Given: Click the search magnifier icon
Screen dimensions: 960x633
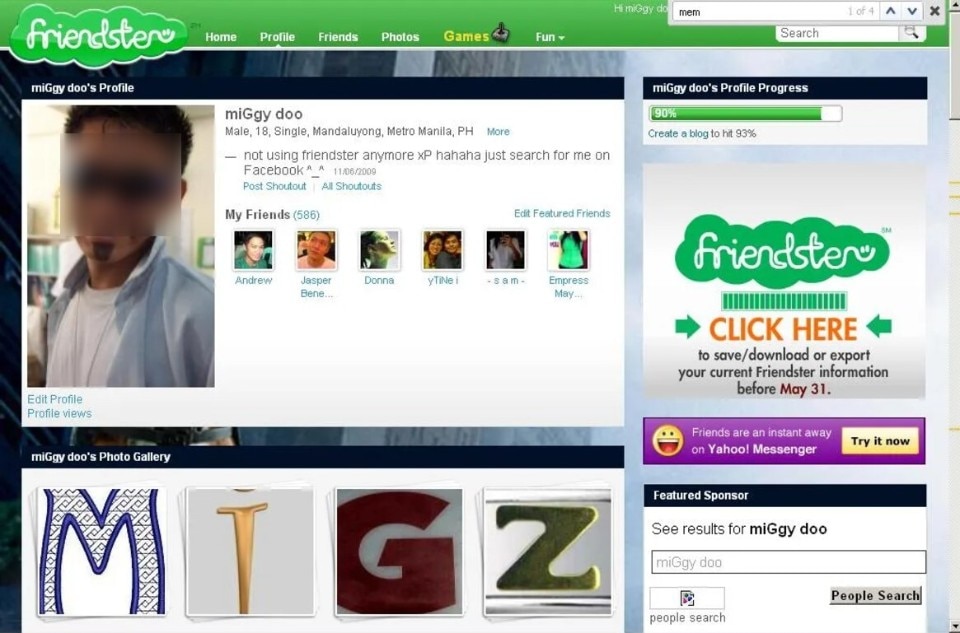Looking at the screenshot, I should 911,33.
